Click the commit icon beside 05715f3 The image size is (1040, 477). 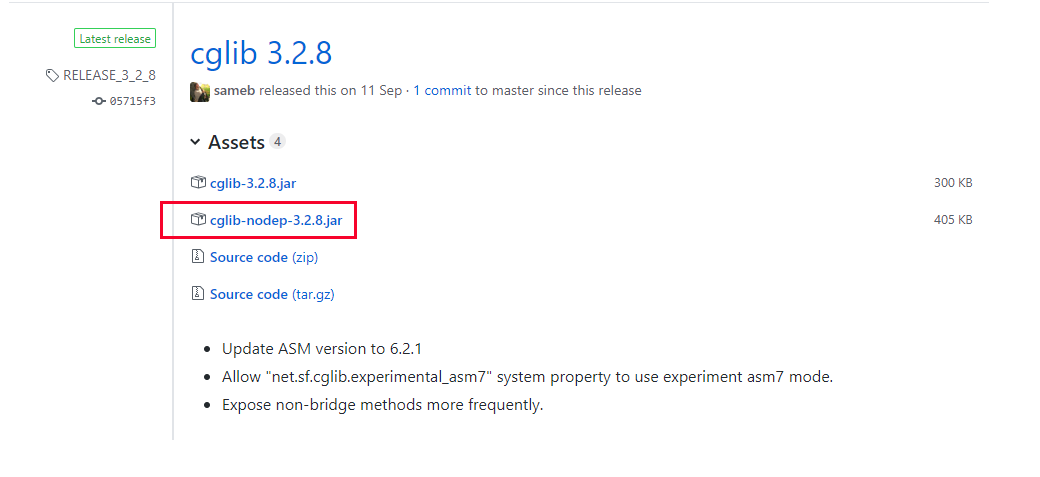coord(99,102)
